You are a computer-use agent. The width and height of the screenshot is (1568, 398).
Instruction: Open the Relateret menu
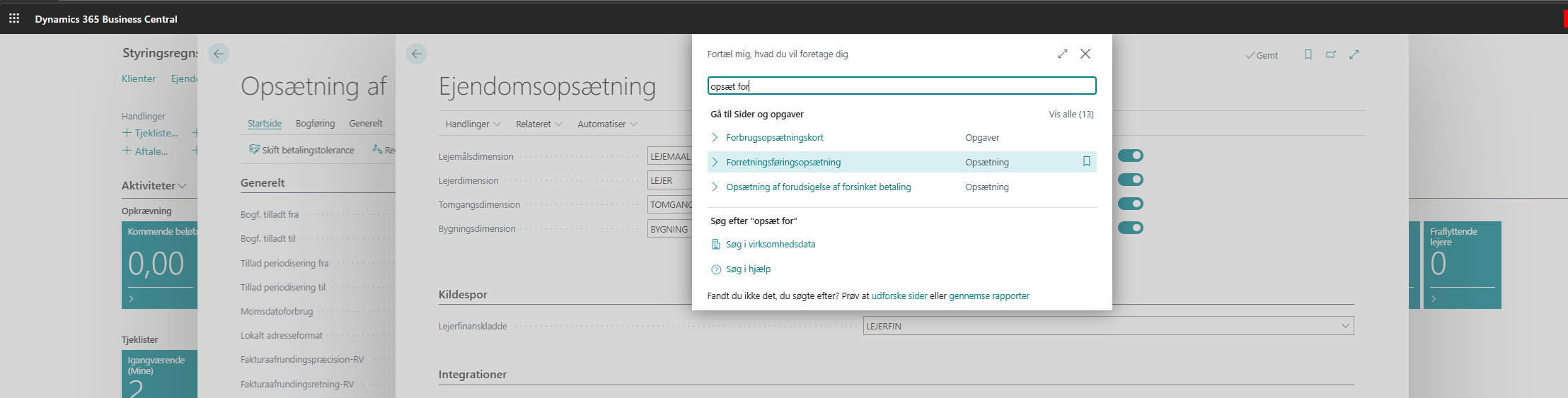click(x=538, y=124)
